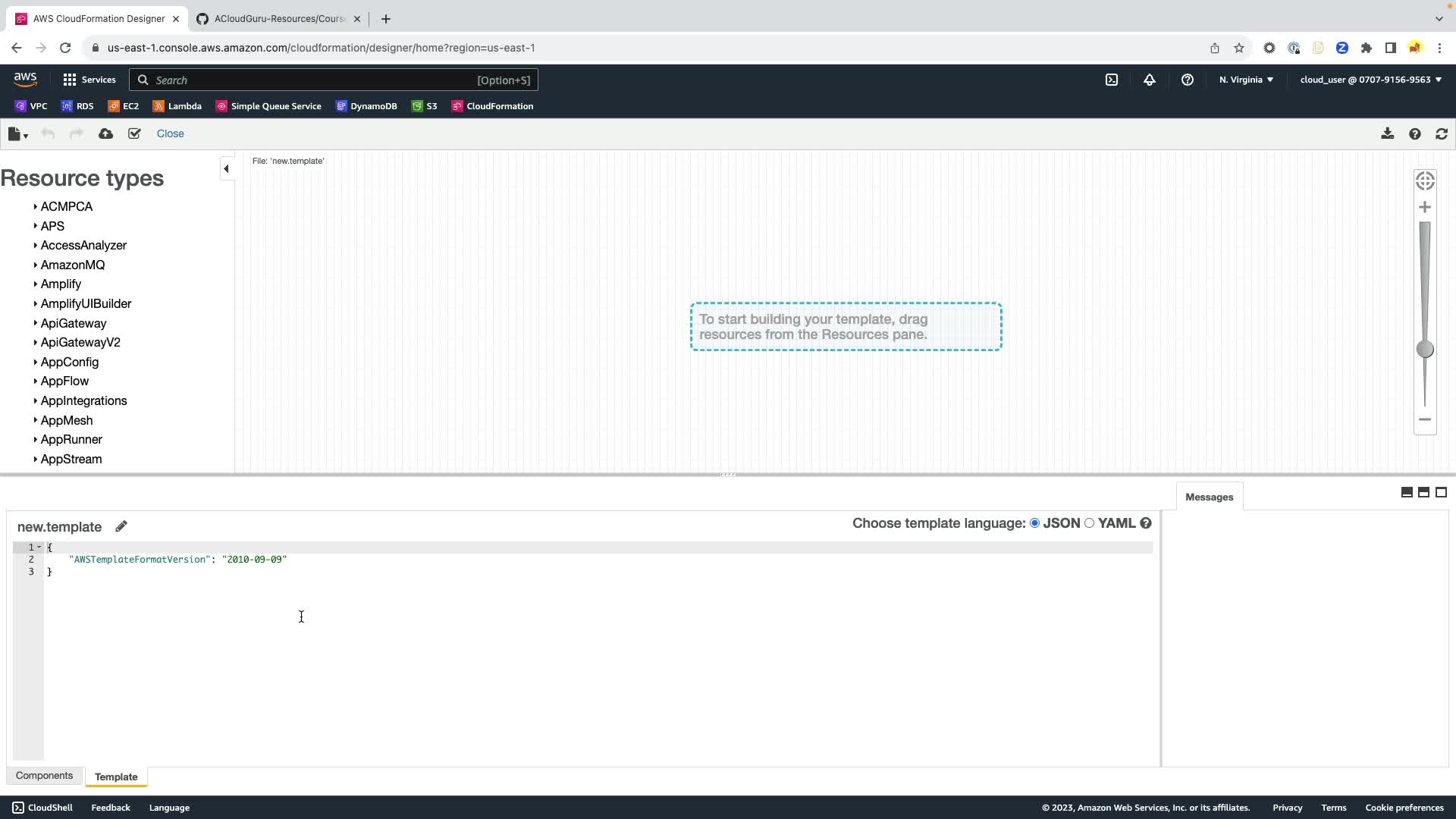Image resolution: width=1456 pixels, height=819 pixels.
Task: Click the Validate template checkmark icon
Action: coord(134,133)
